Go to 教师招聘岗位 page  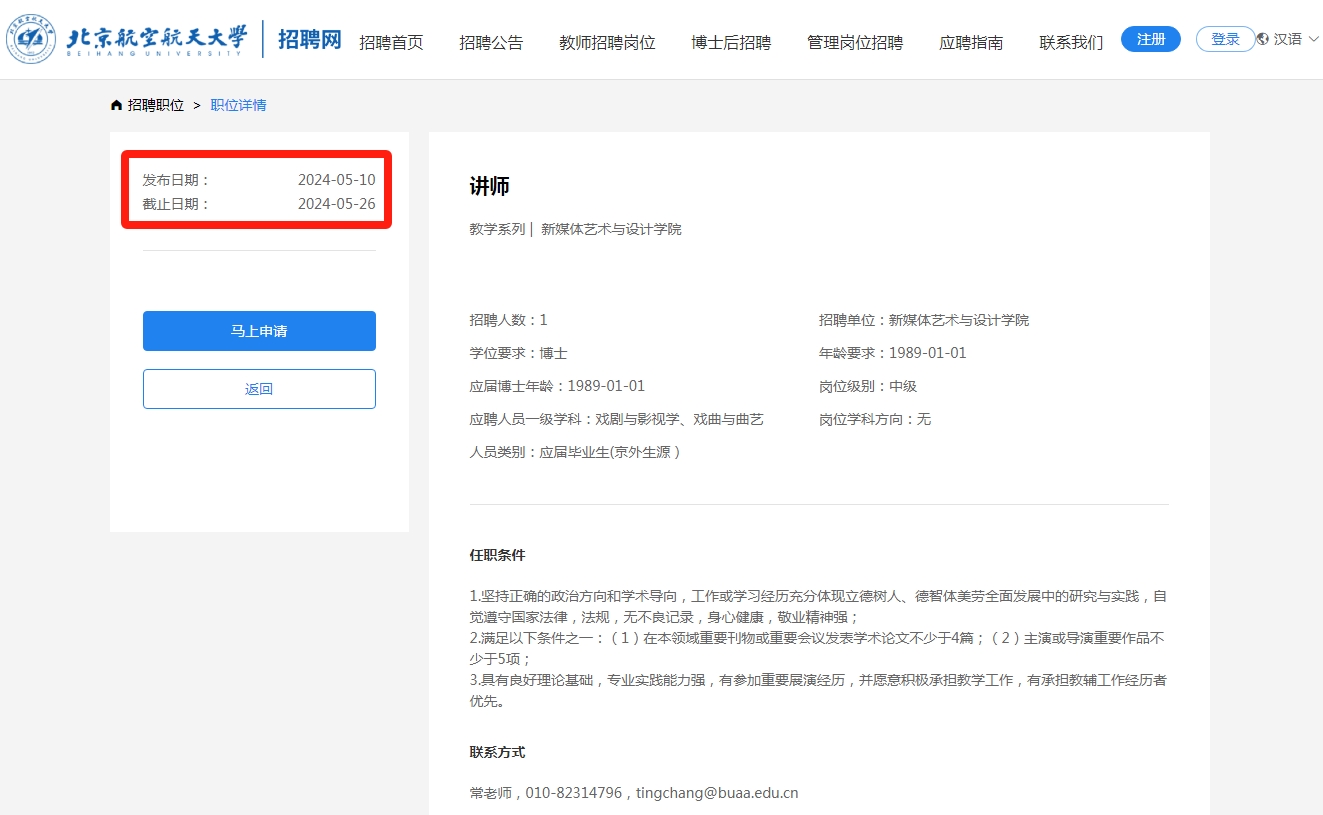click(x=607, y=42)
